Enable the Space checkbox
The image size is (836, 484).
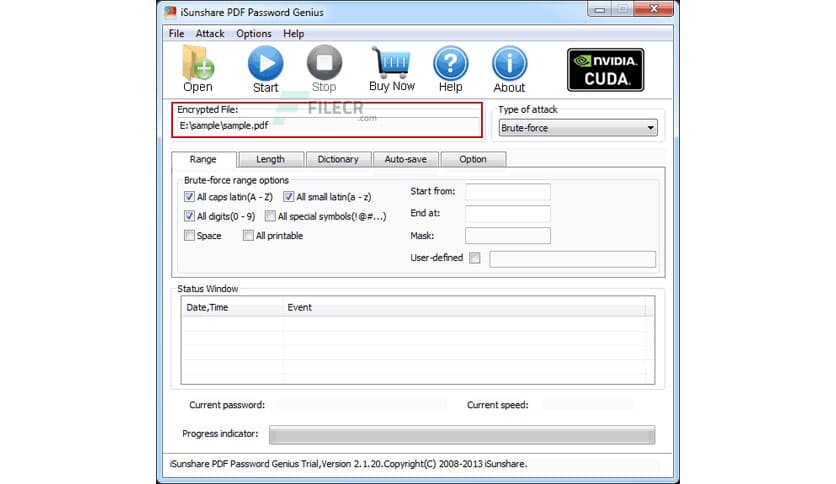click(189, 235)
